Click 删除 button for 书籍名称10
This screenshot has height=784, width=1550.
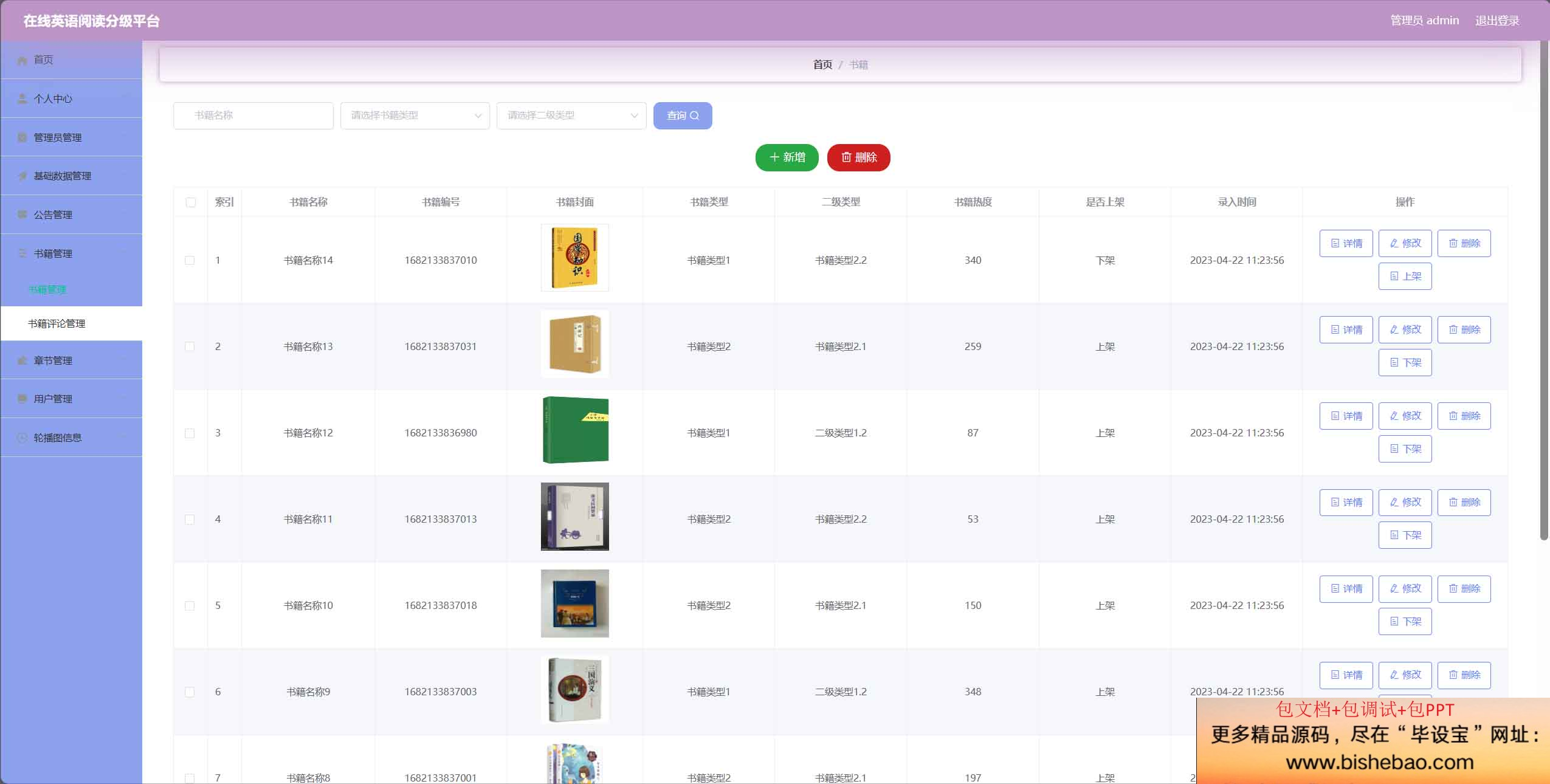[1464, 588]
